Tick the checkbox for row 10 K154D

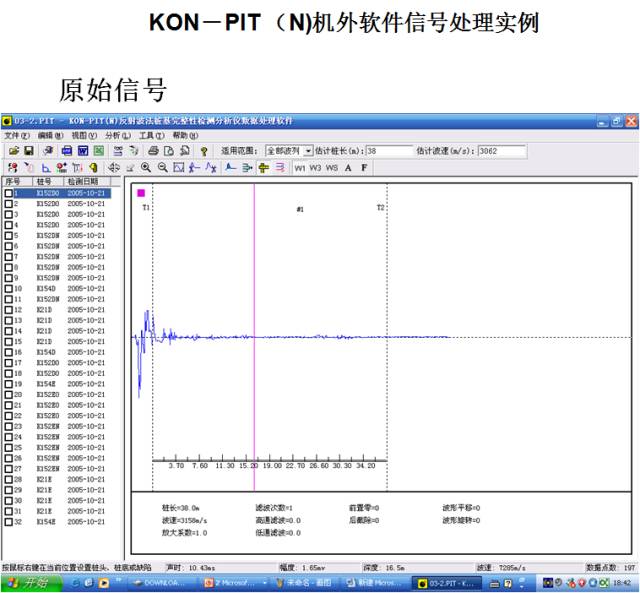[9, 288]
